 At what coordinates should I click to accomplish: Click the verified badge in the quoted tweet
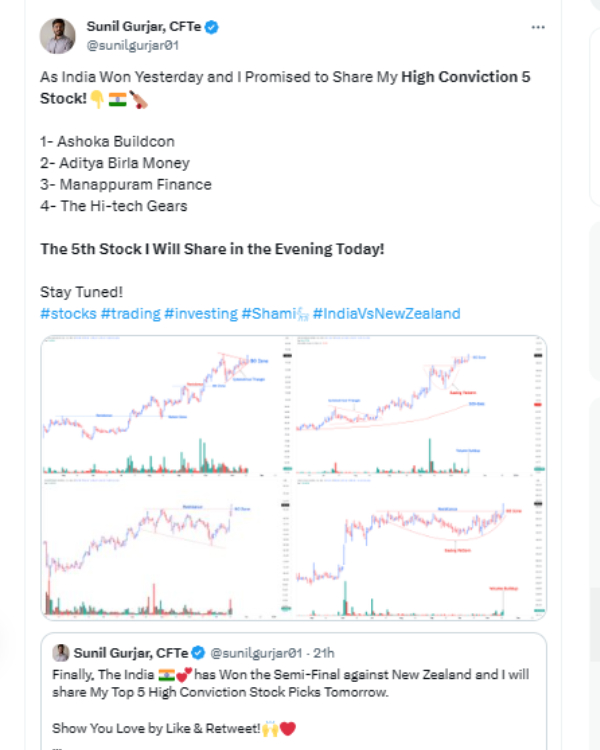[198, 652]
